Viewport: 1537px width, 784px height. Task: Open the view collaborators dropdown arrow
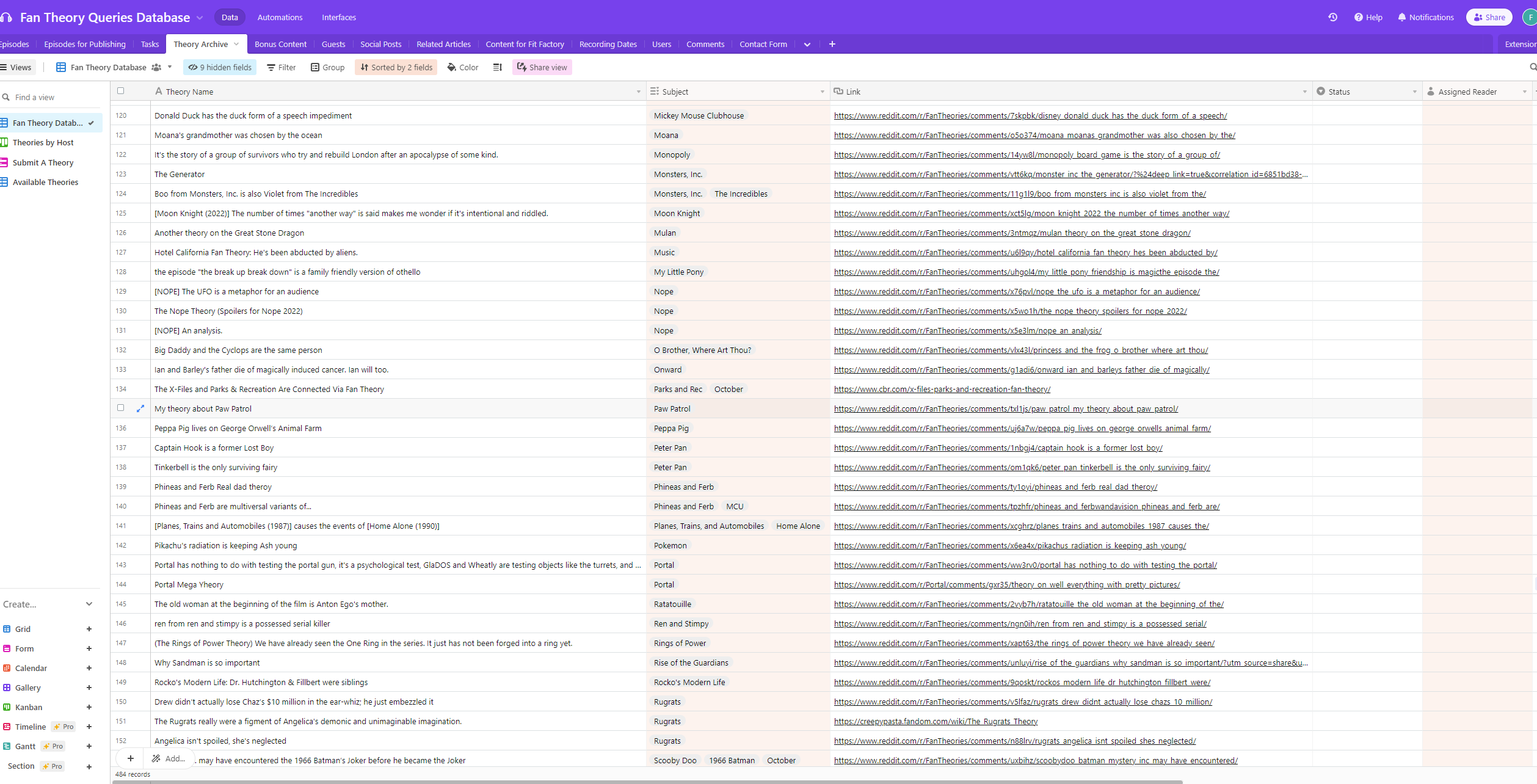pyautogui.click(x=170, y=67)
